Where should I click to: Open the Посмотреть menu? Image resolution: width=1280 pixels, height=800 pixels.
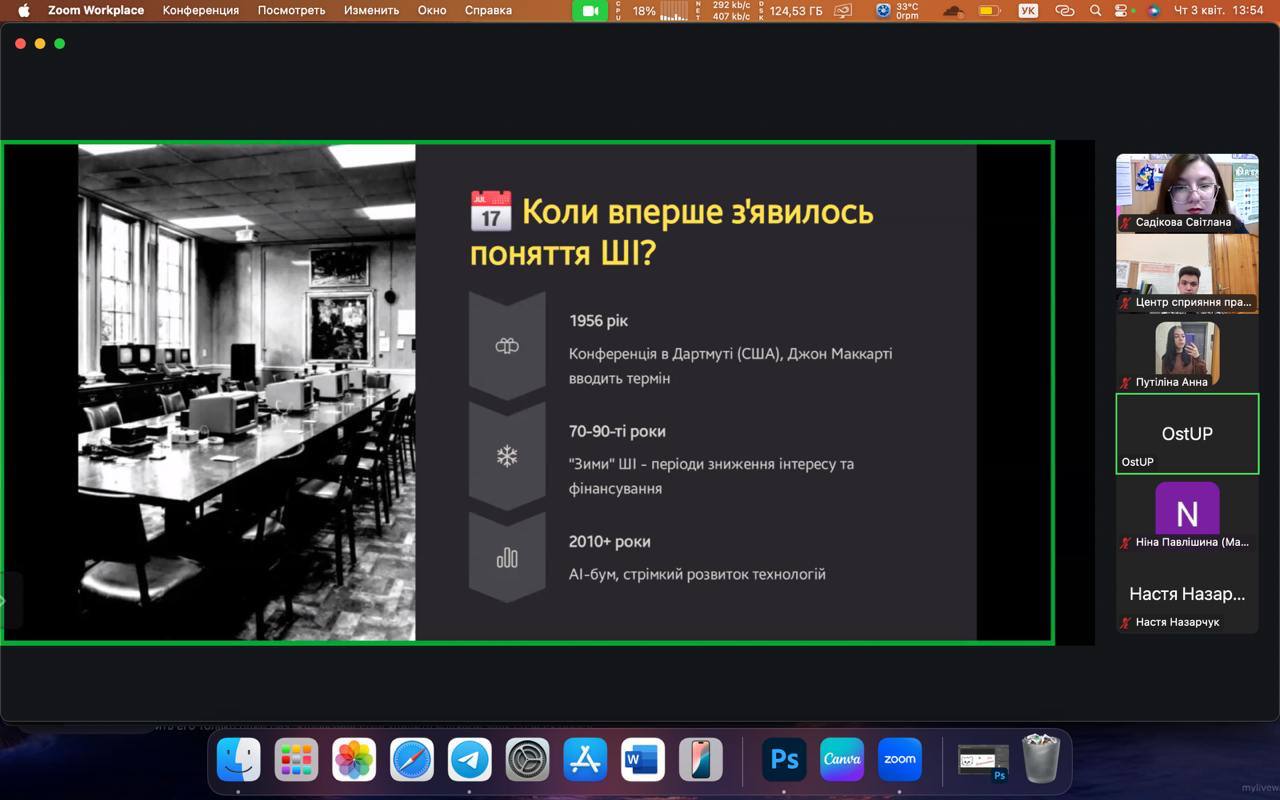[x=291, y=11]
